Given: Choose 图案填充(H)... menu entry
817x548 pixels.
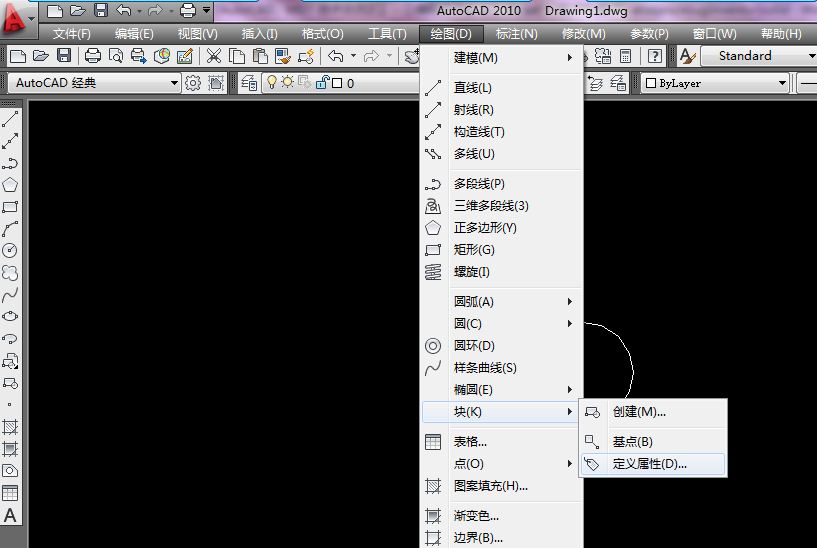Looking at the screenshot, I should [x=501, y=485].
